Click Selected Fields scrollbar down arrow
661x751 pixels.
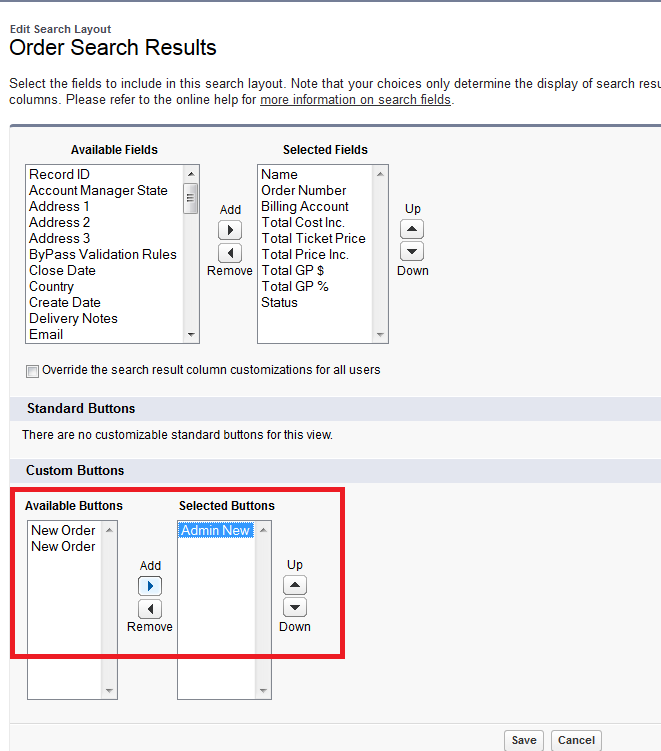pos(380,335)
